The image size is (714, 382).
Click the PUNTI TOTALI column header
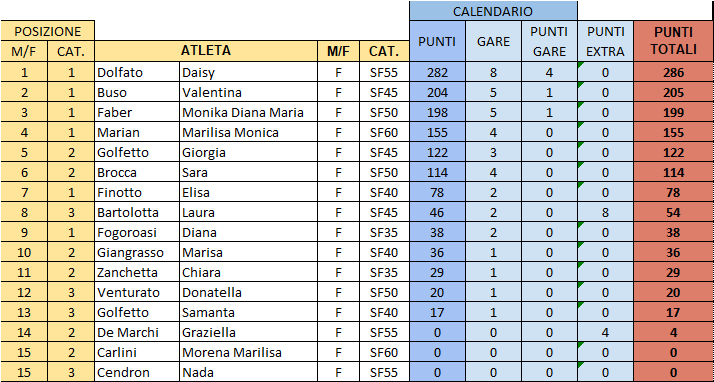click(673, 41)
